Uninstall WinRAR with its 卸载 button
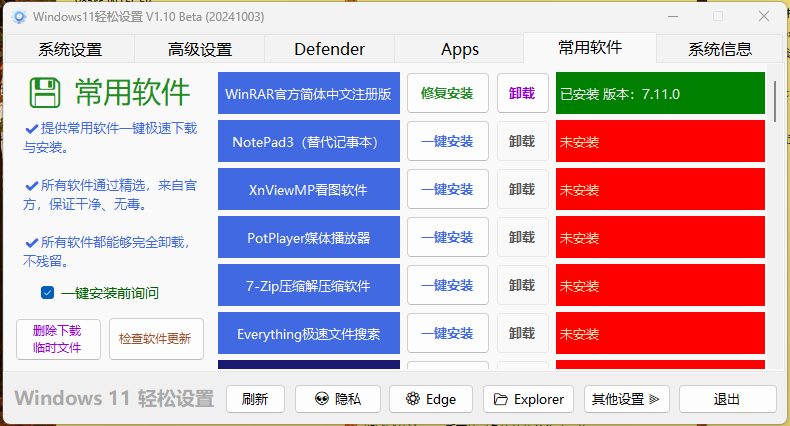Image resolution: width=790 pixels, height=426 pixels. pos(522,93)
